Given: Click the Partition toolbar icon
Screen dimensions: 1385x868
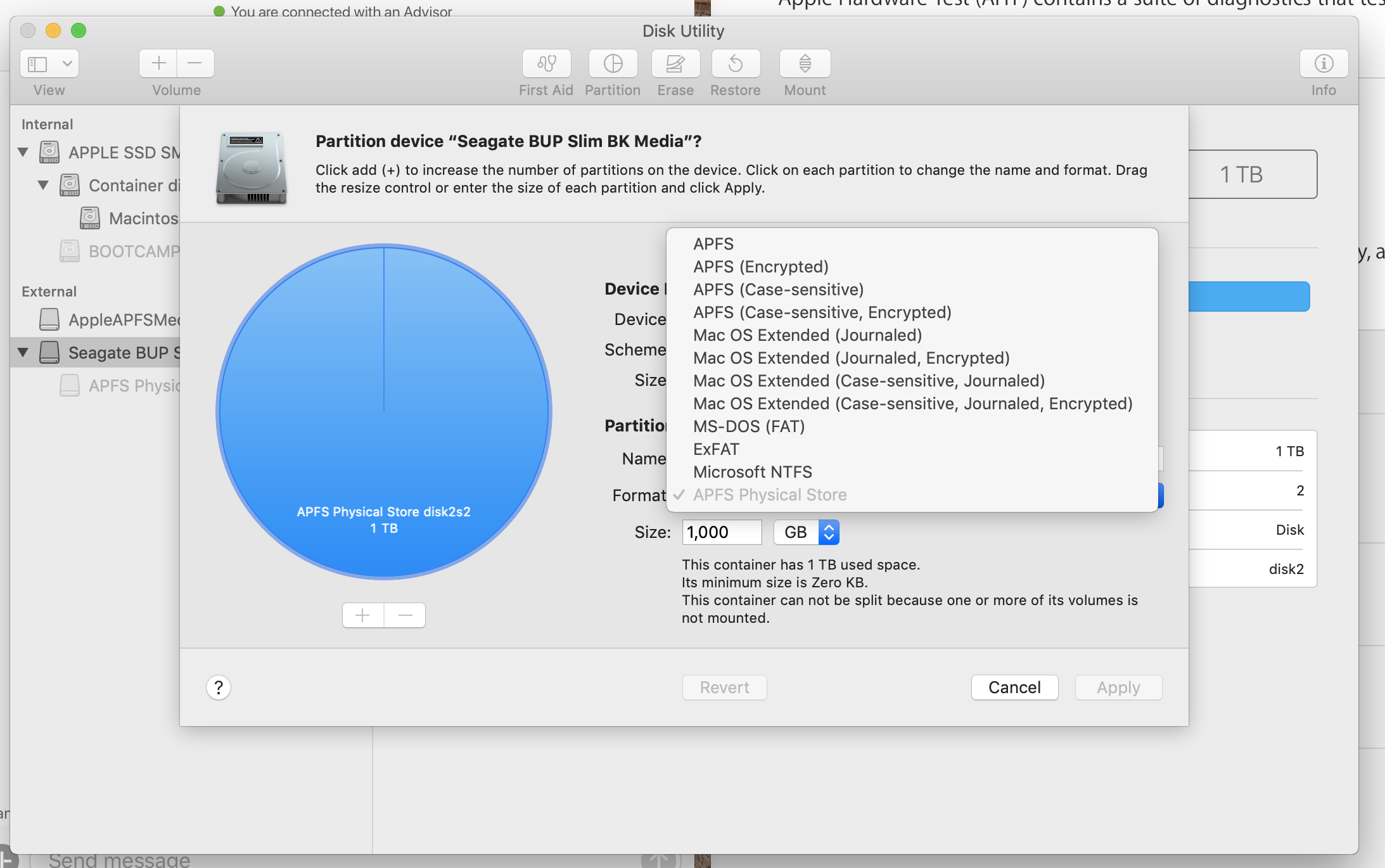Looking at the screenshot, I should (613, 63).
